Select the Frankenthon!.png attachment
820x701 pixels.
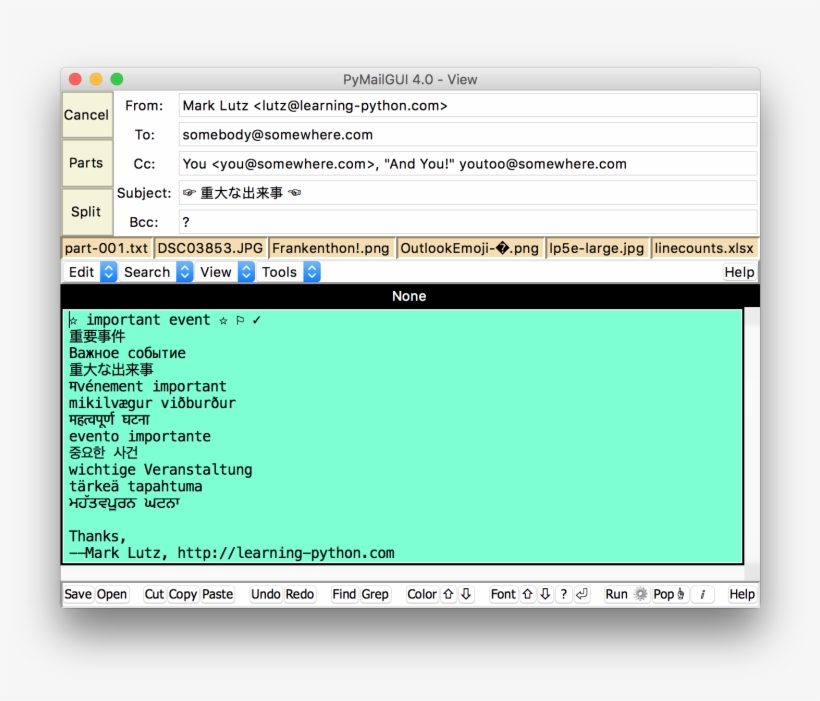pyautogui.click(x=331, y=248)
